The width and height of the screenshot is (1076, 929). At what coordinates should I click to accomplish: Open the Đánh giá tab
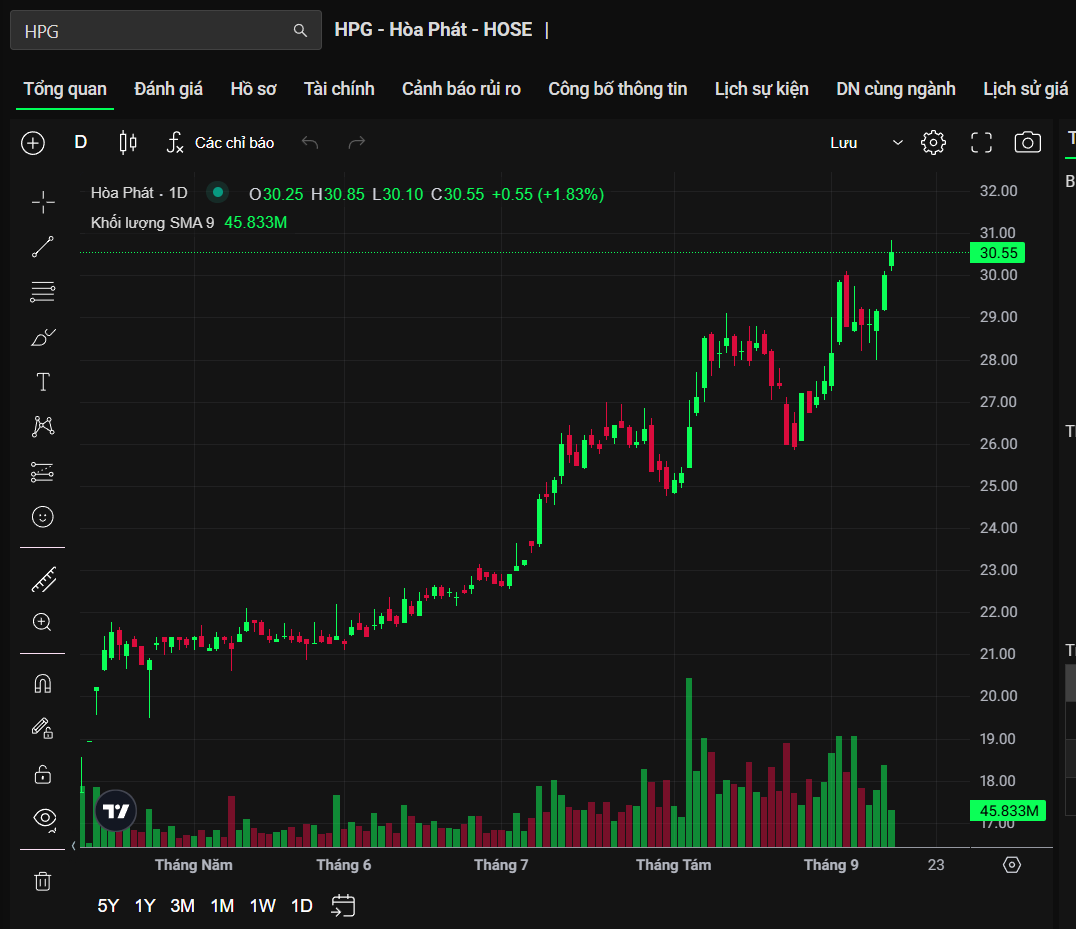[168, 89]
